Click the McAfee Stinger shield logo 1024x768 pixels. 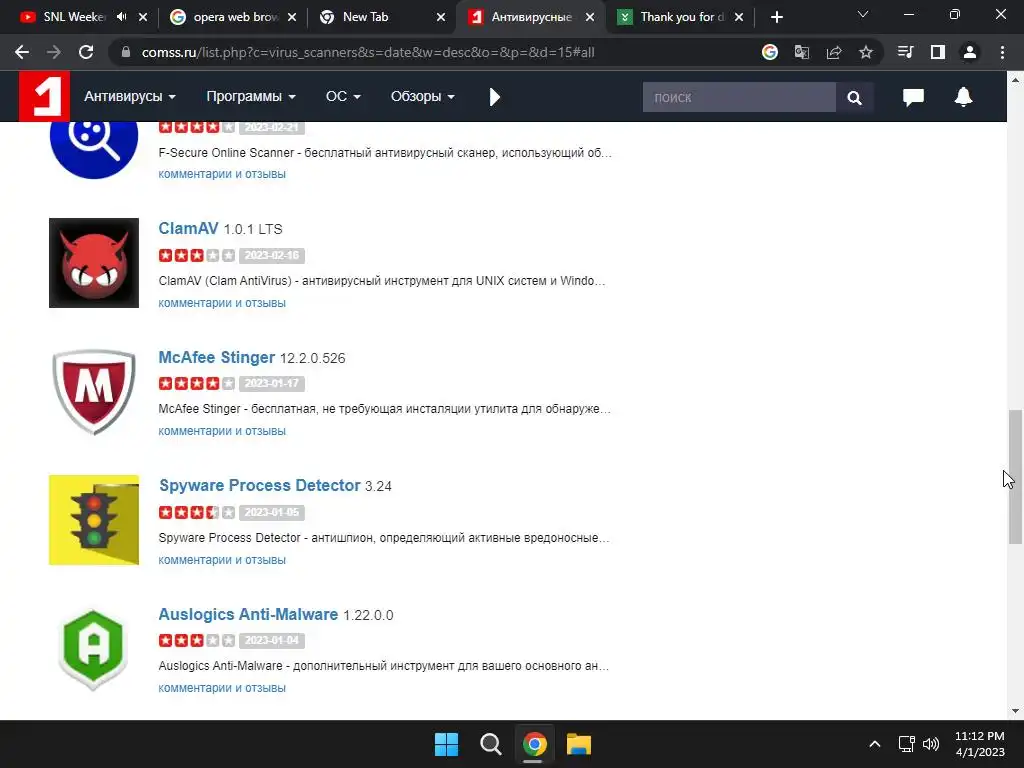coord(94,391)
